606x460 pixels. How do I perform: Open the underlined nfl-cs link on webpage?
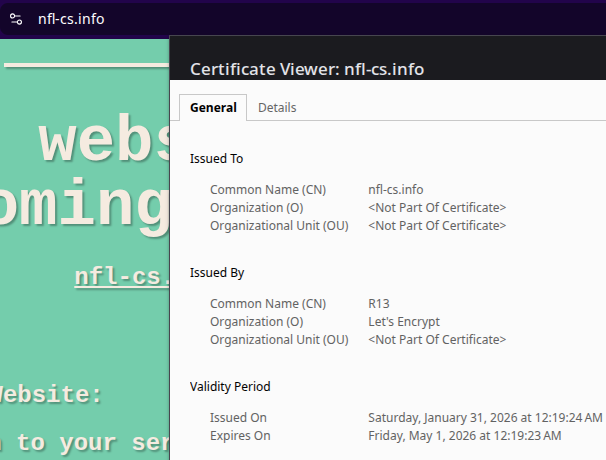(x=121, y=276)
